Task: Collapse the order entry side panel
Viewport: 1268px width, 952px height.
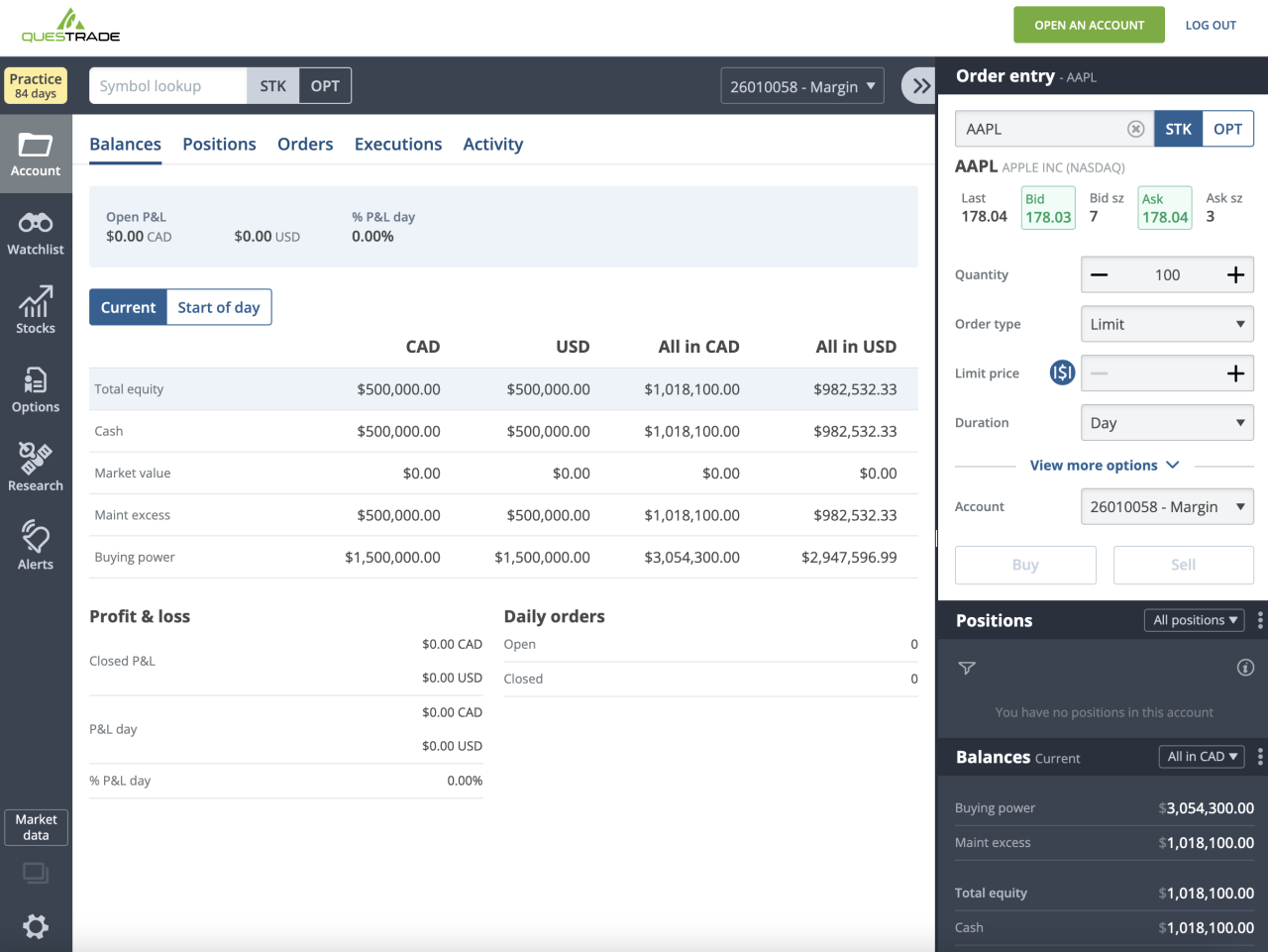Action: [920, 86]
